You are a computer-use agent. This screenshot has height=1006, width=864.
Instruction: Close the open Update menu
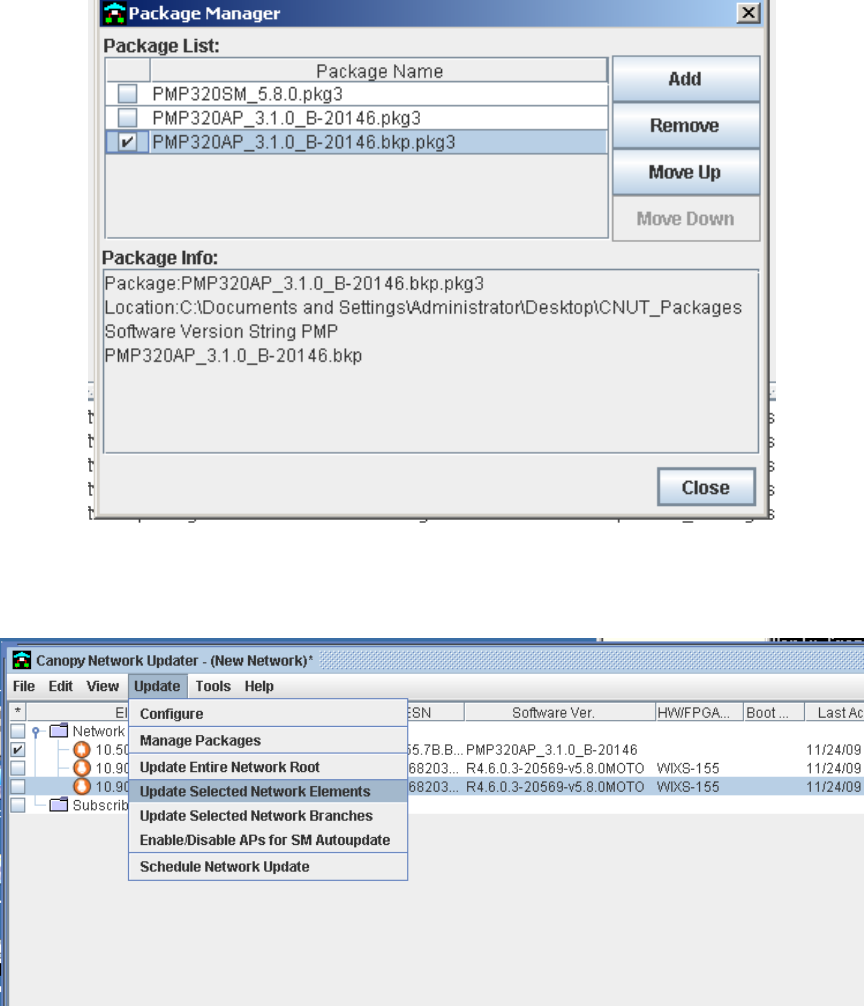tap(157, 686)
